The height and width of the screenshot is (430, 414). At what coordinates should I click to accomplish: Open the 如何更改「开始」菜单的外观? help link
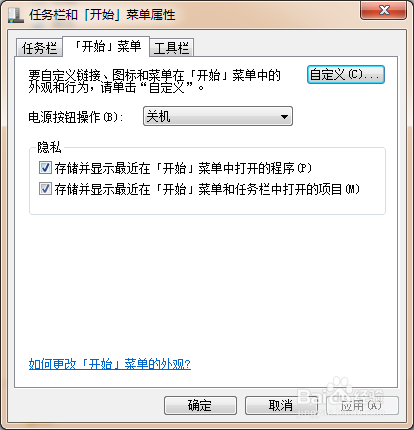(110, 364)
